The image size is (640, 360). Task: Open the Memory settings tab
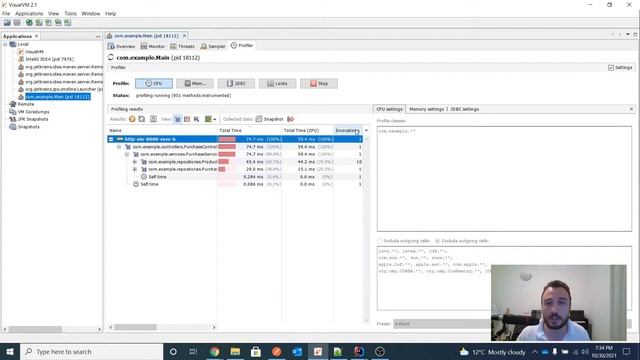(x=426, y=109)
